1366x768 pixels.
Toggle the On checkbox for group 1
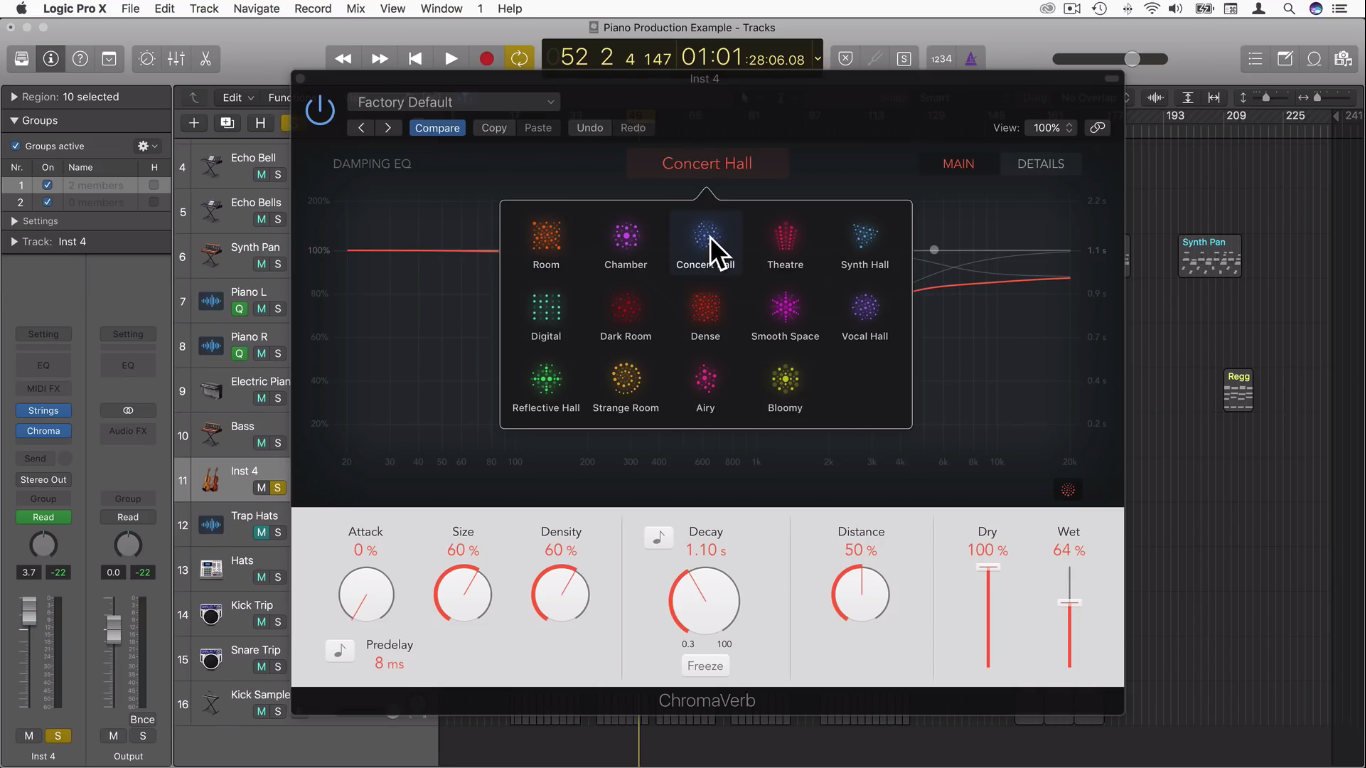tap(47, 185)
